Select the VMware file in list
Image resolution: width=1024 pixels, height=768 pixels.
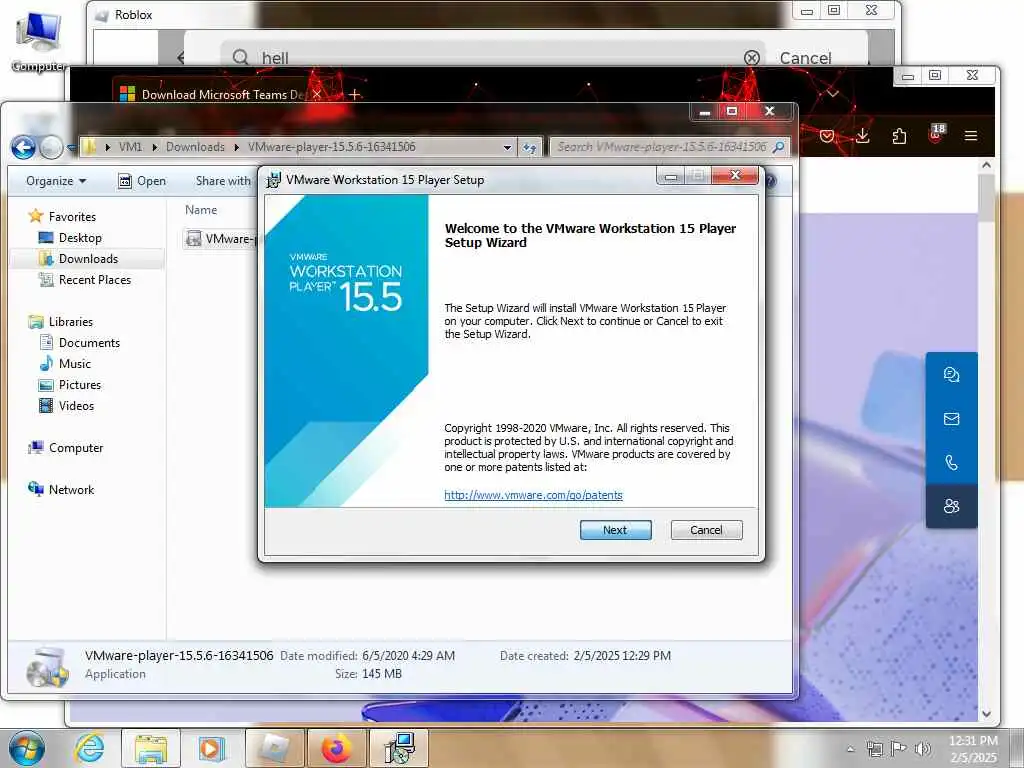coord(221,239)
